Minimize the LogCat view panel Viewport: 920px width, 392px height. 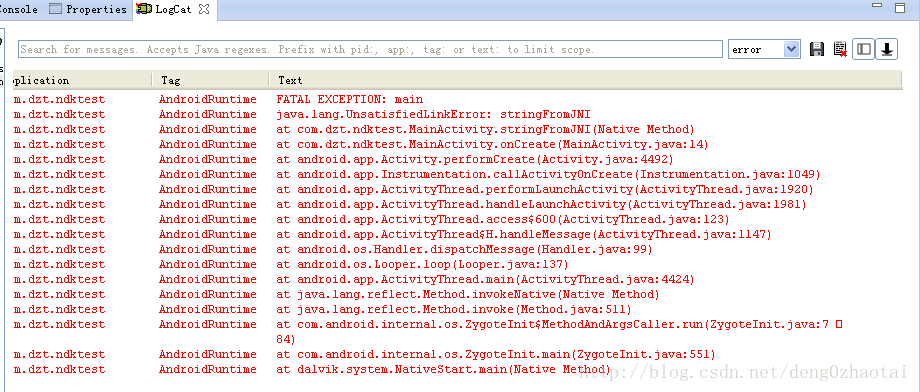coord(877,6)
